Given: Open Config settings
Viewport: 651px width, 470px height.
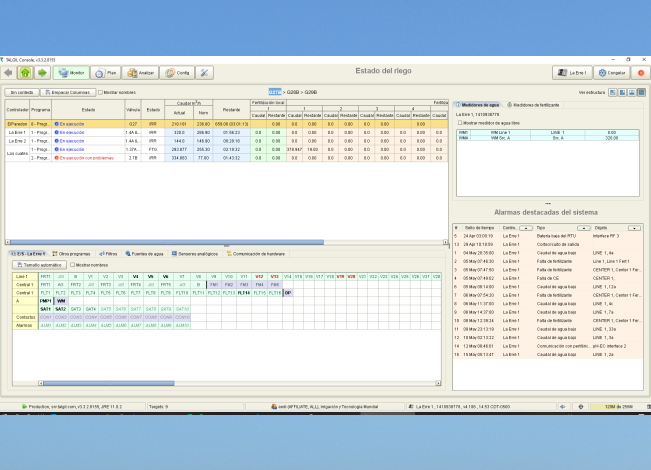Looking at the screenshot, I should [178, 73].
